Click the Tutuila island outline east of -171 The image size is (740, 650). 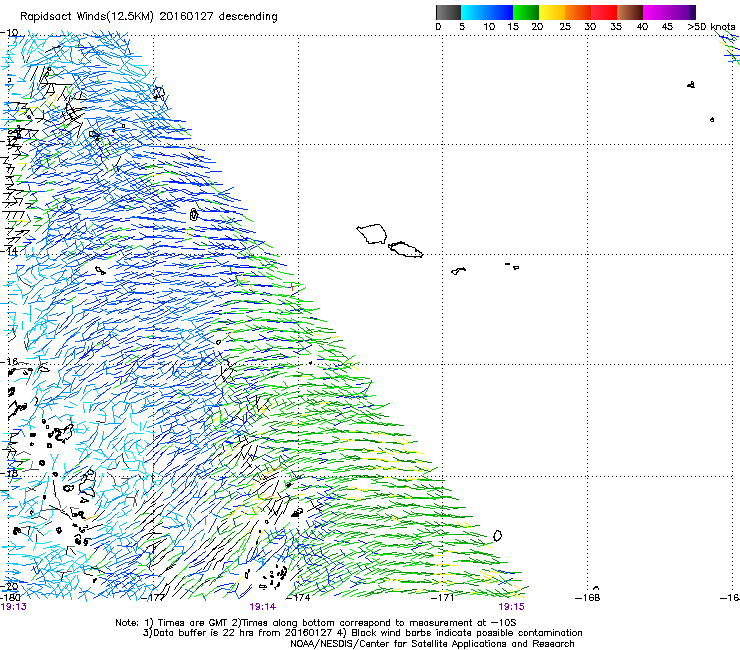click(x=458, y=270)
